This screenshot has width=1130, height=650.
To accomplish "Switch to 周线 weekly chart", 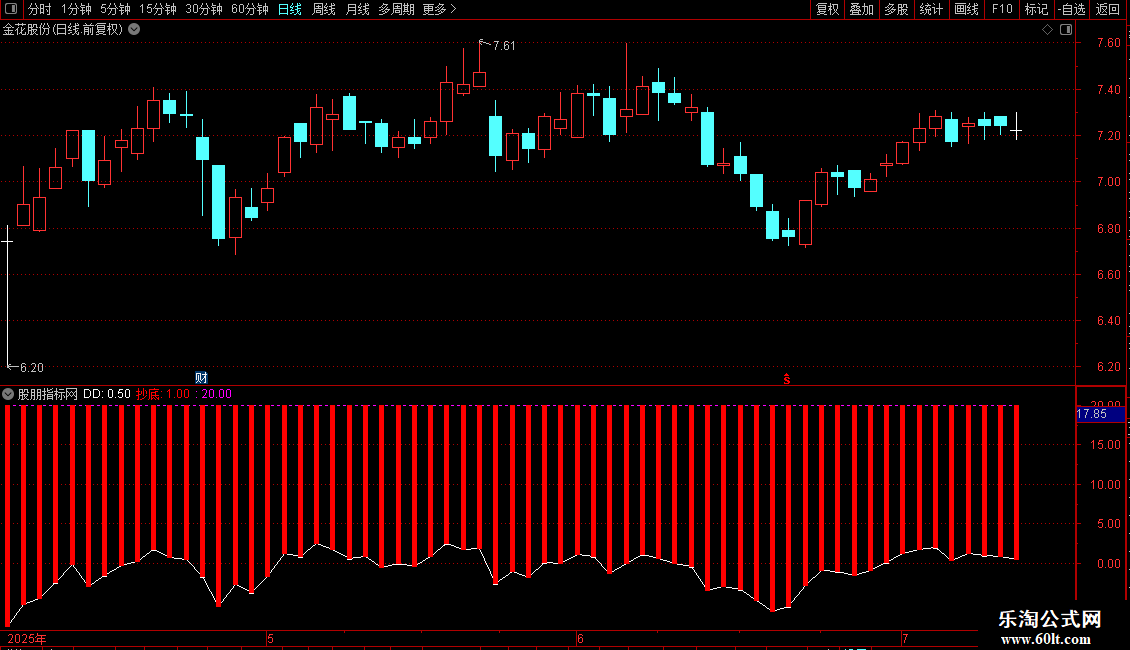I will [x=324, y=9].
